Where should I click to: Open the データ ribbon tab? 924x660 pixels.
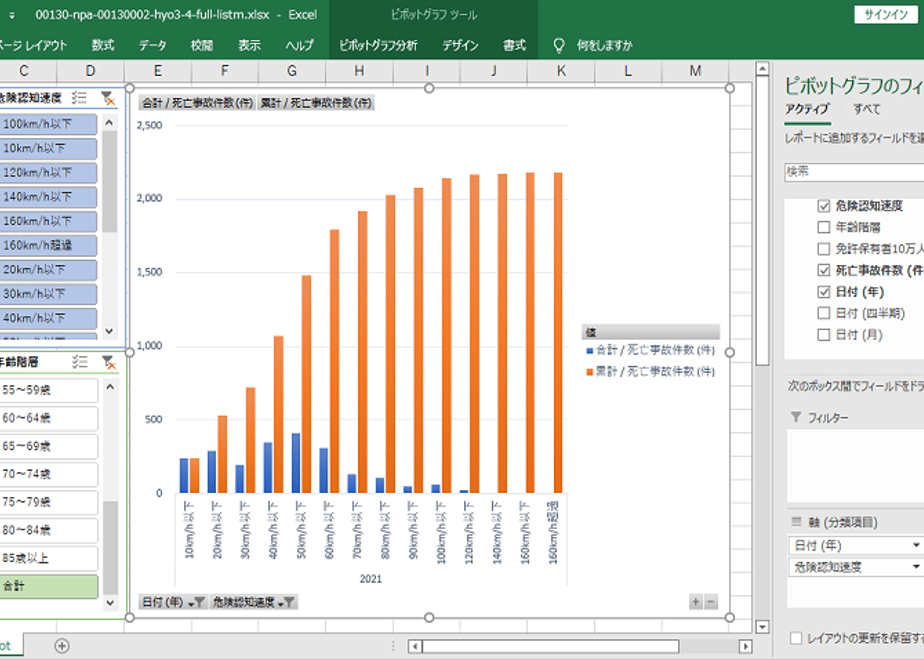tap(153, 45)
